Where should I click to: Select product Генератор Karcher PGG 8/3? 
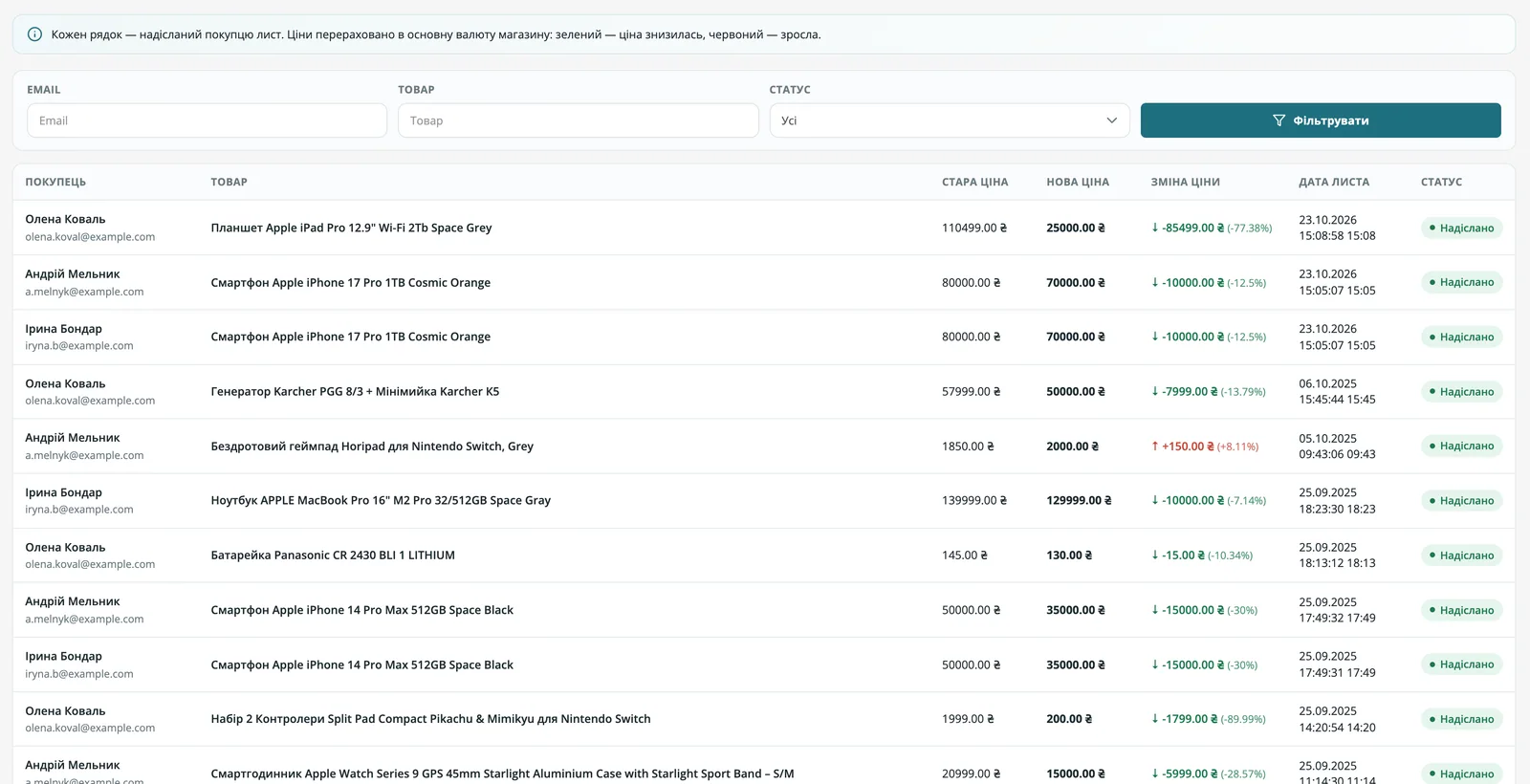355,391
